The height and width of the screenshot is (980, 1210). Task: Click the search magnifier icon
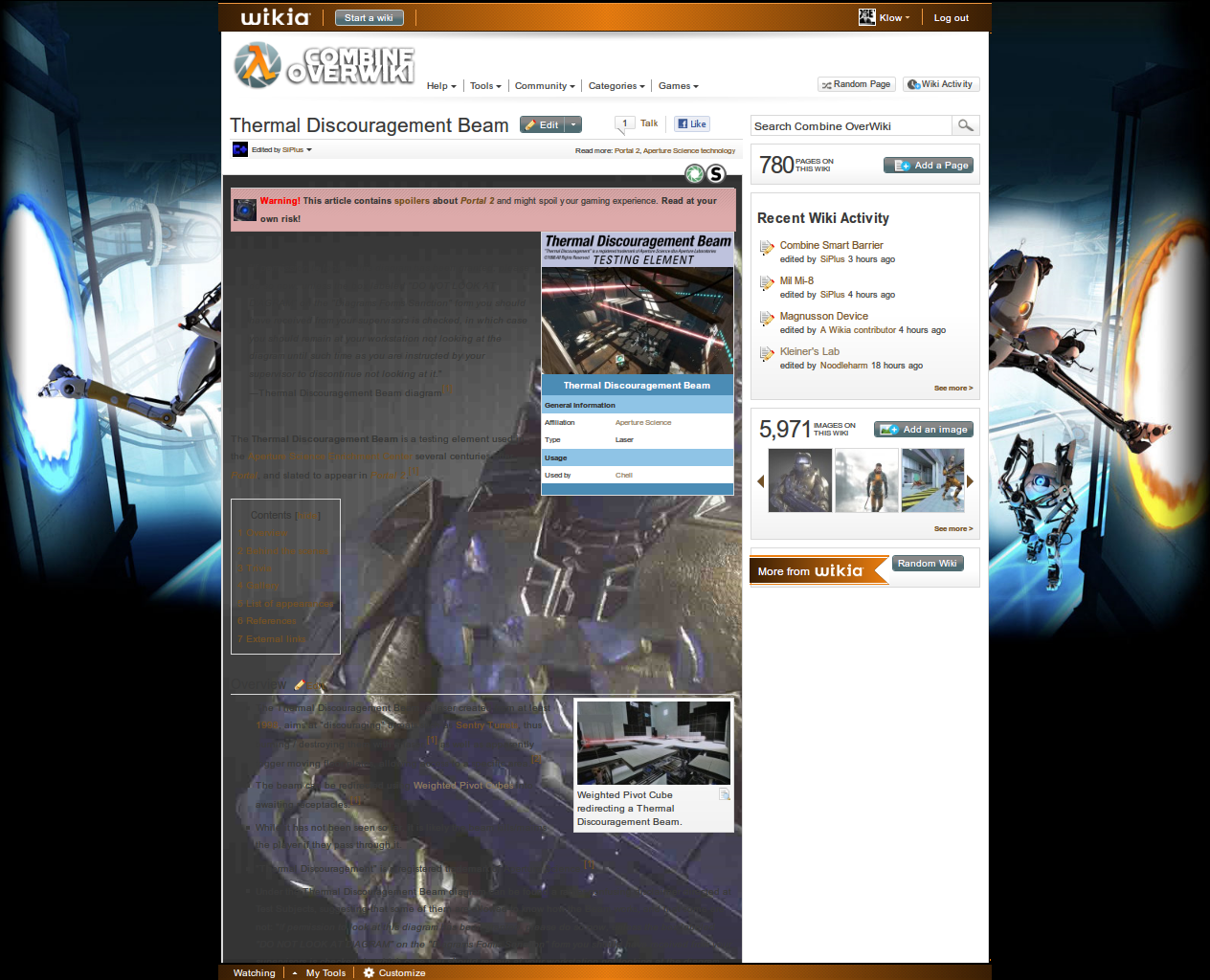(965, 125)
